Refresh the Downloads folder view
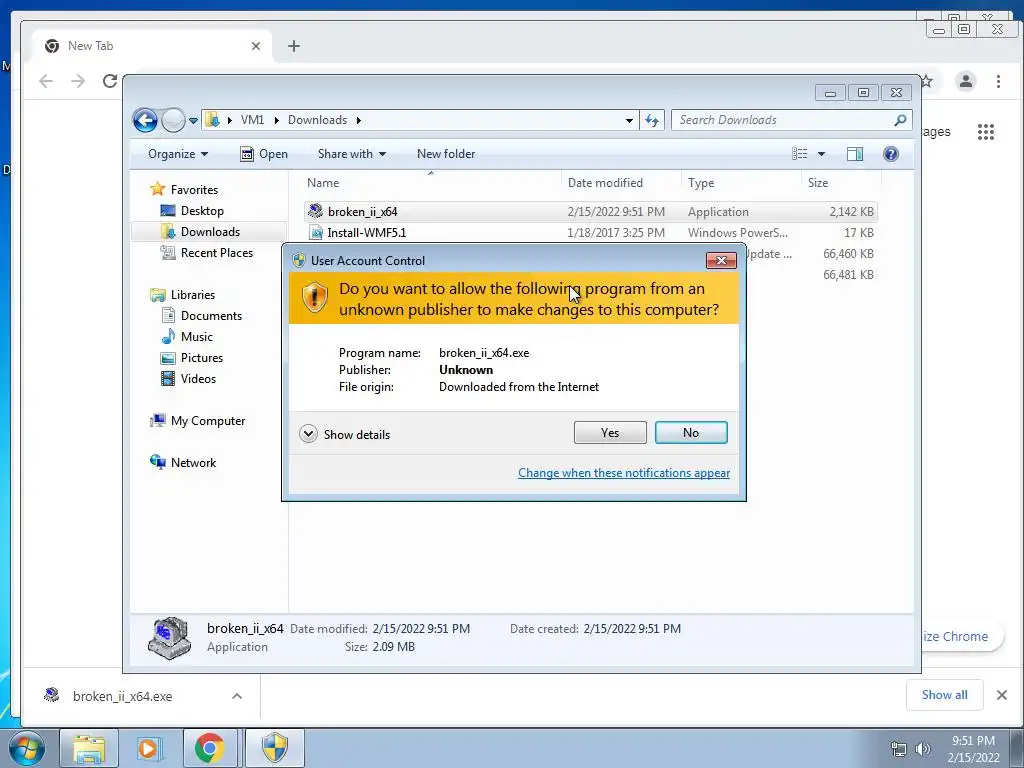Screen dimensions: 1024x768 tap(652, 120)
